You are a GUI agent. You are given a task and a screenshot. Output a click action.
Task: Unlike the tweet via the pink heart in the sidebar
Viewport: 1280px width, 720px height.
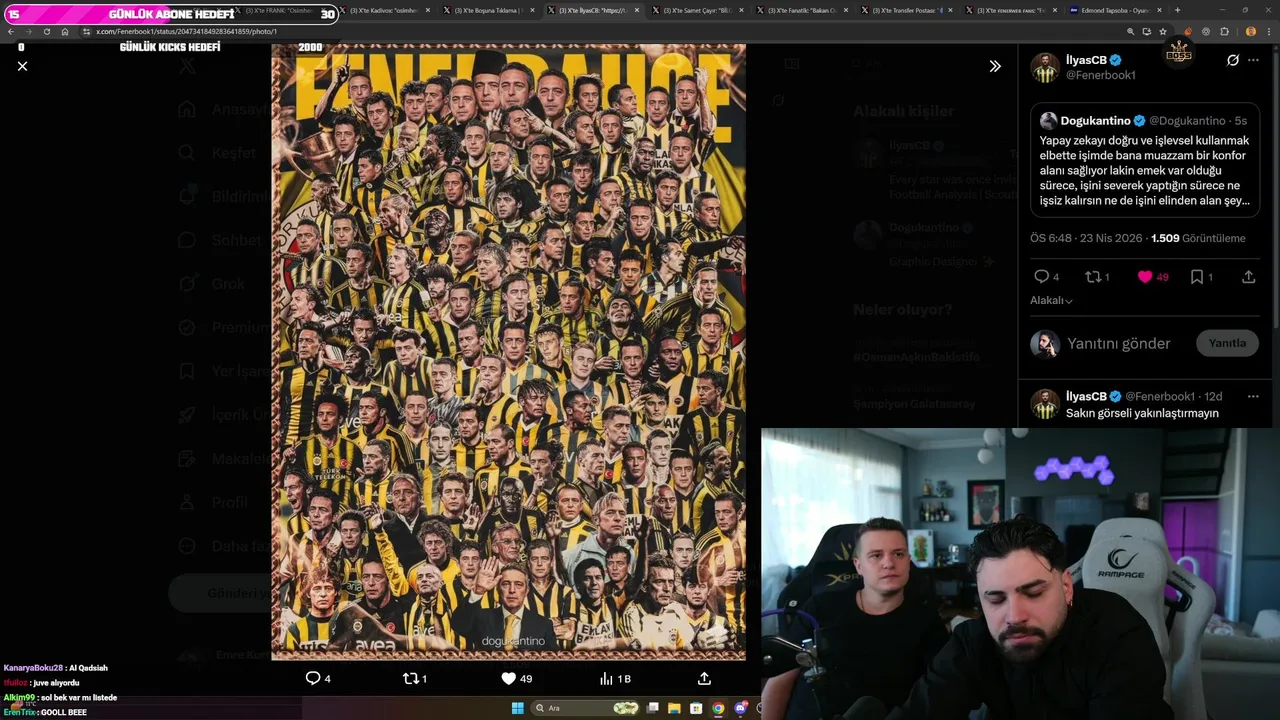click(x=1145, y=277)
